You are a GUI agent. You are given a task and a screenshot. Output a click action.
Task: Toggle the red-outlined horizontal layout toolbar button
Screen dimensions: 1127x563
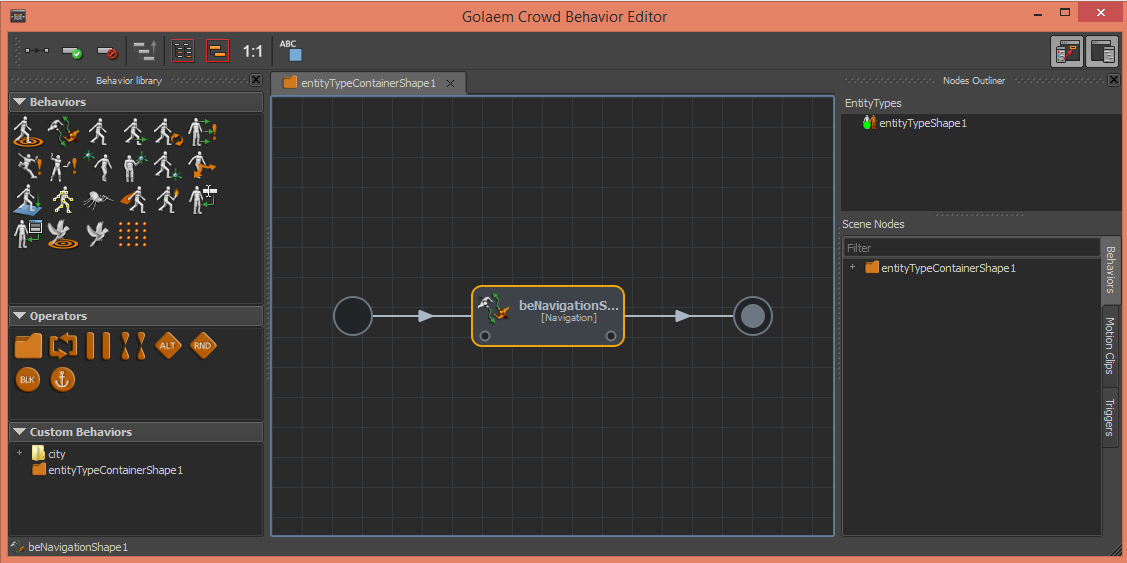(218, 51)
